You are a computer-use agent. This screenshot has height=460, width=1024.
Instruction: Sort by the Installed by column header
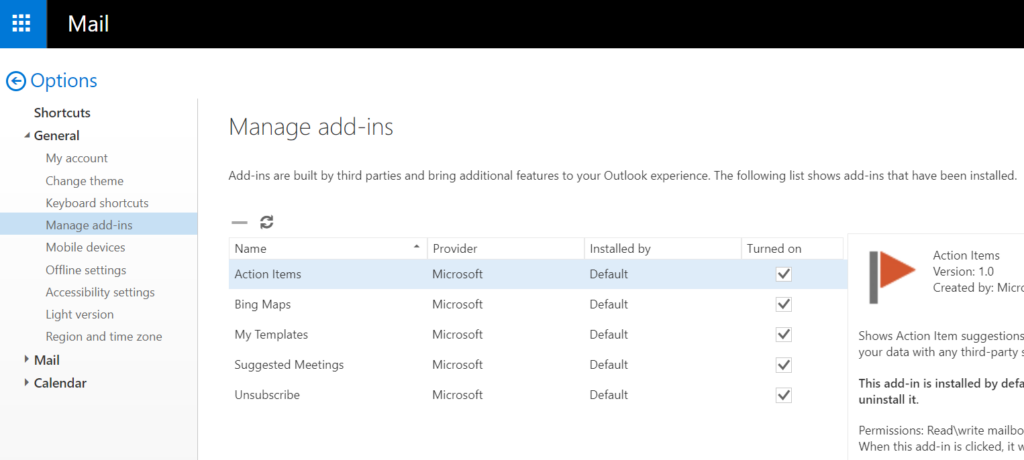pyautogui.click(x=662, y=248)
